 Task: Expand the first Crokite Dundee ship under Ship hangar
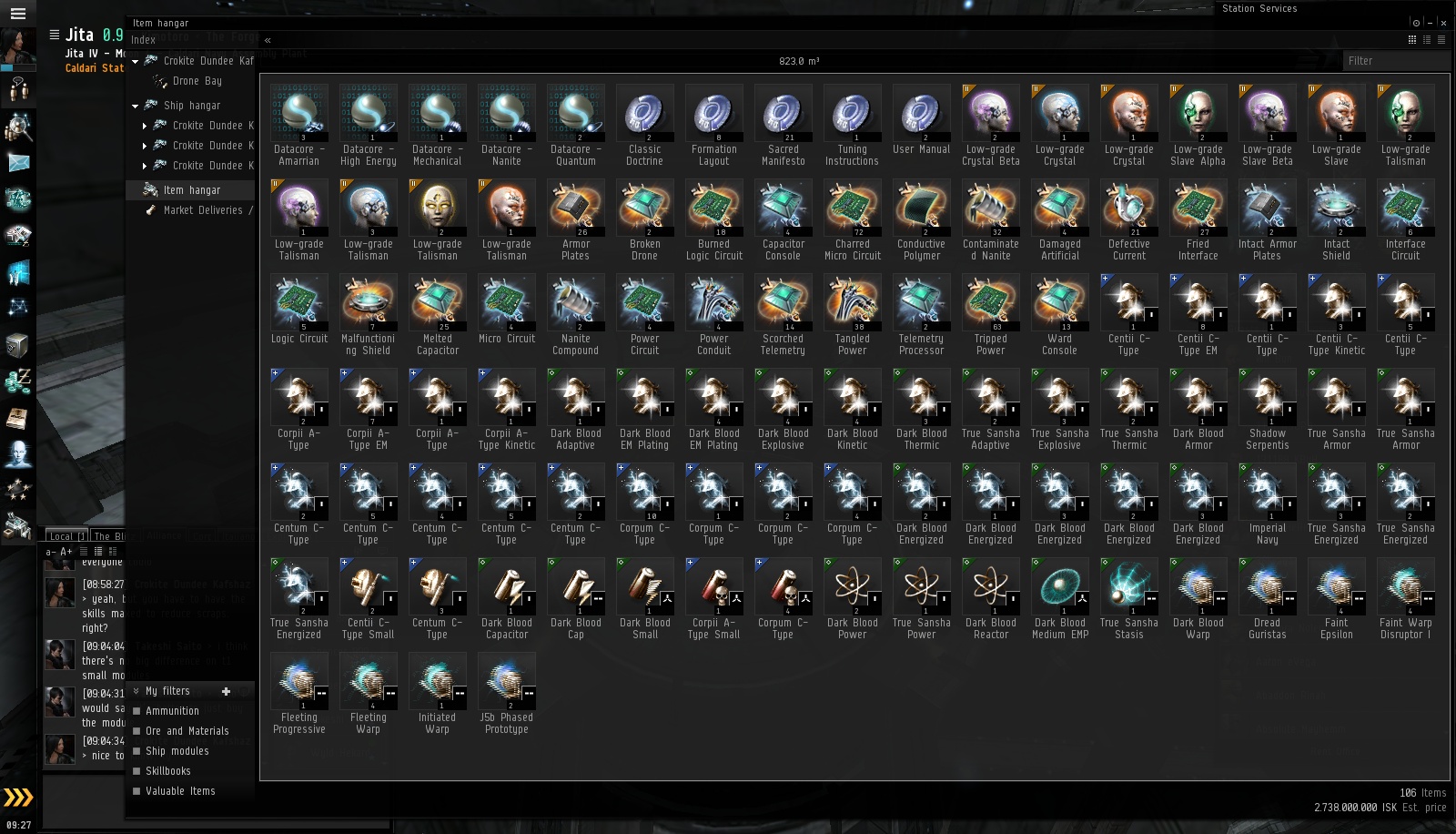145,126
